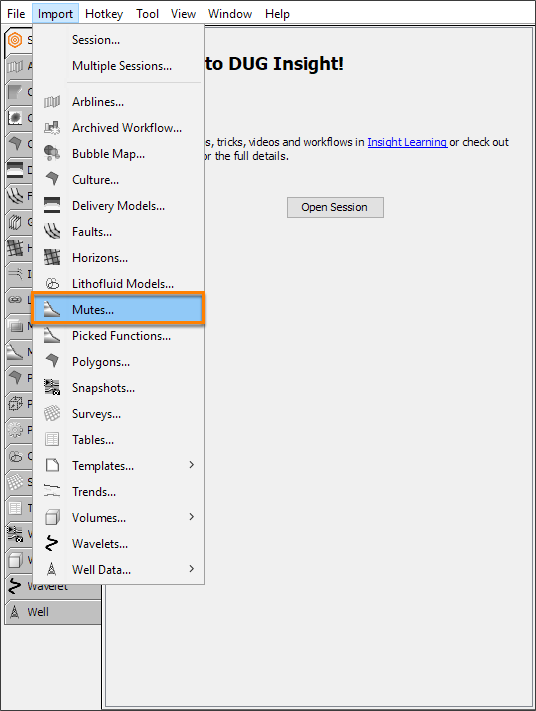The width and height of the screenshot is (536, 711).
Task: Click the Culture icon in menu
Action: click(52, 180)
